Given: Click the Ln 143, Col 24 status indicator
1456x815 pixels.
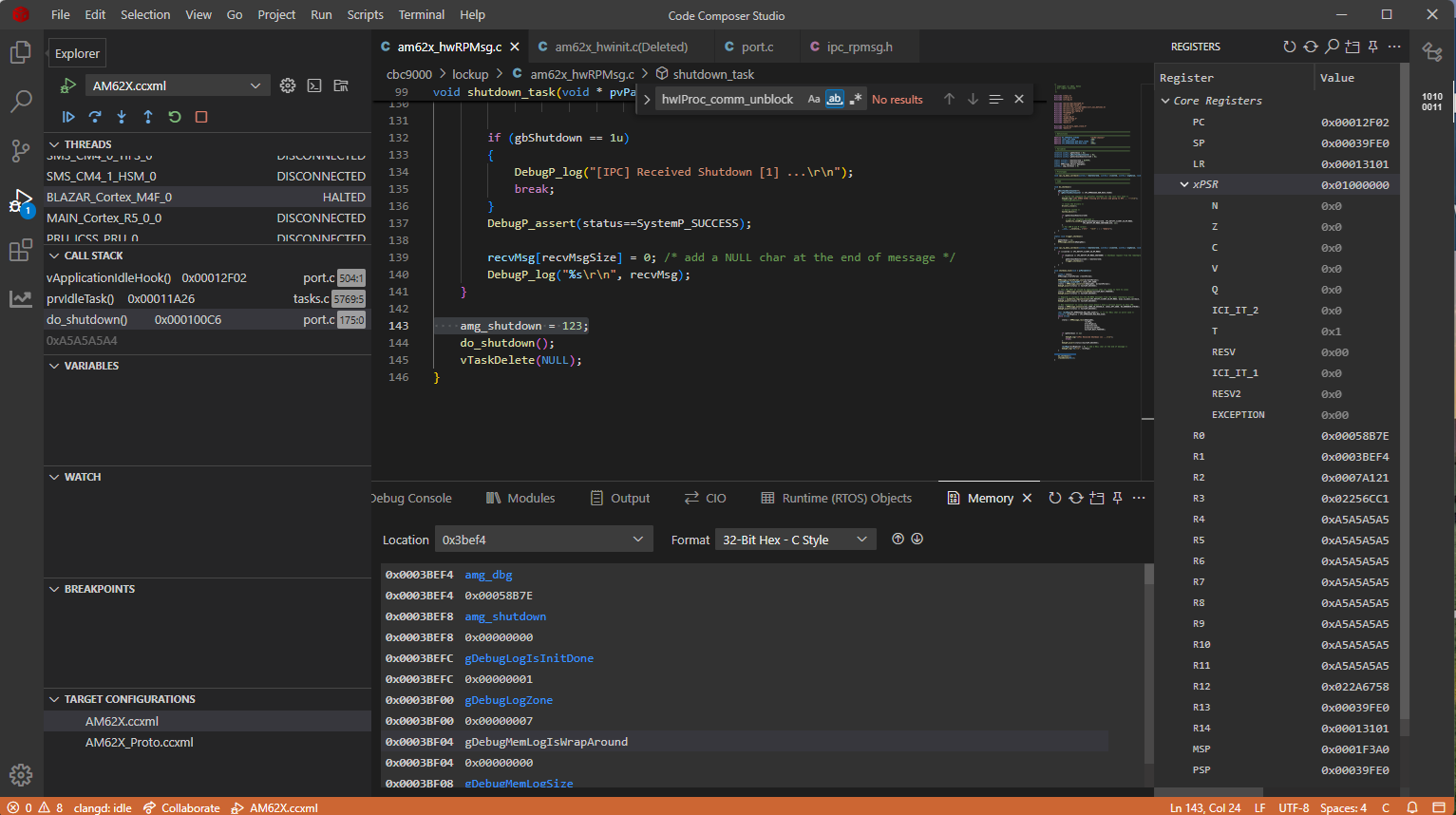Looking at the screenshot, I should tap(1205, 807).
